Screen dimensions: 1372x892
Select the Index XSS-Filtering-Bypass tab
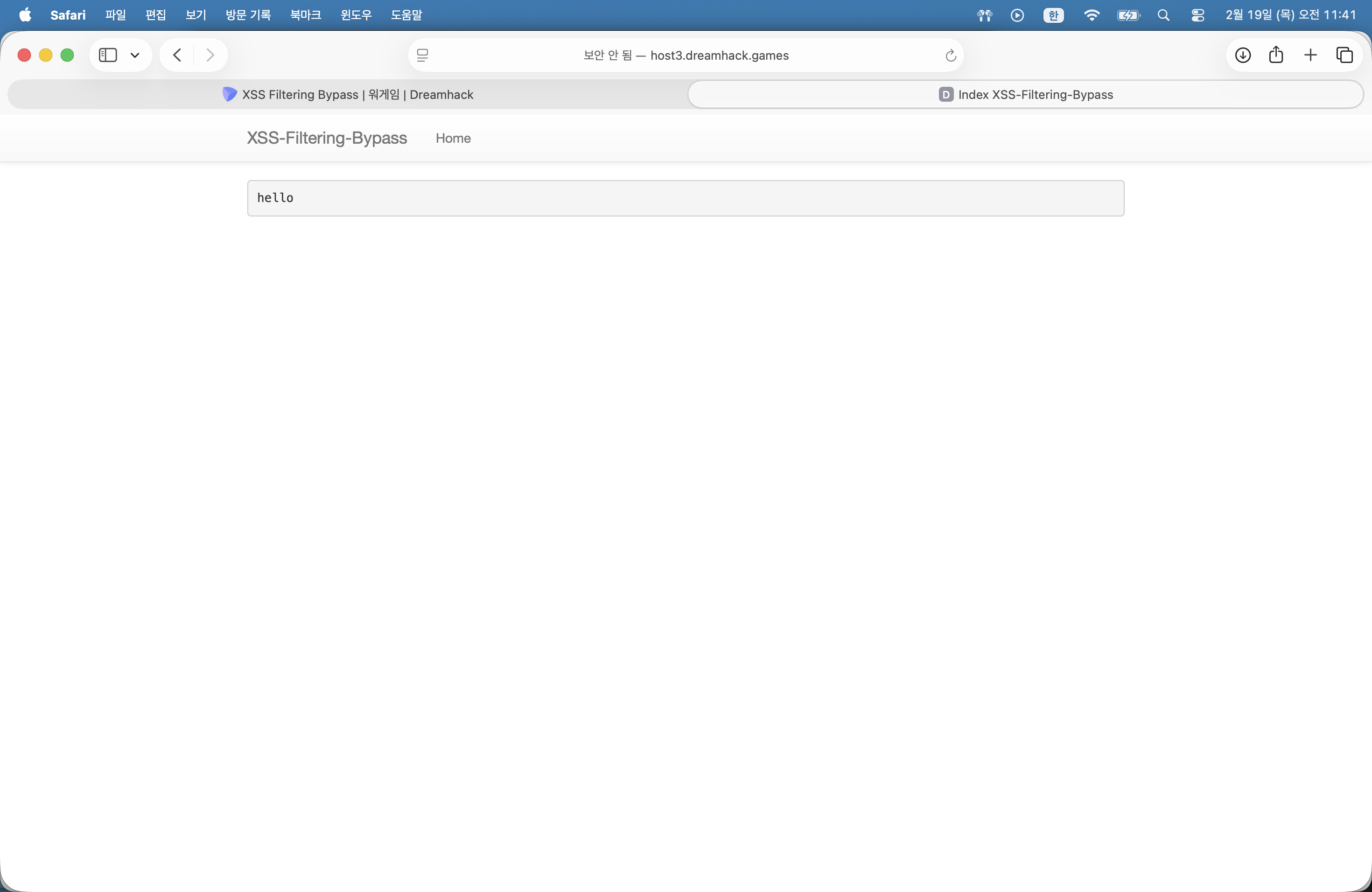pyautogui.click(x=1026, y=95)
